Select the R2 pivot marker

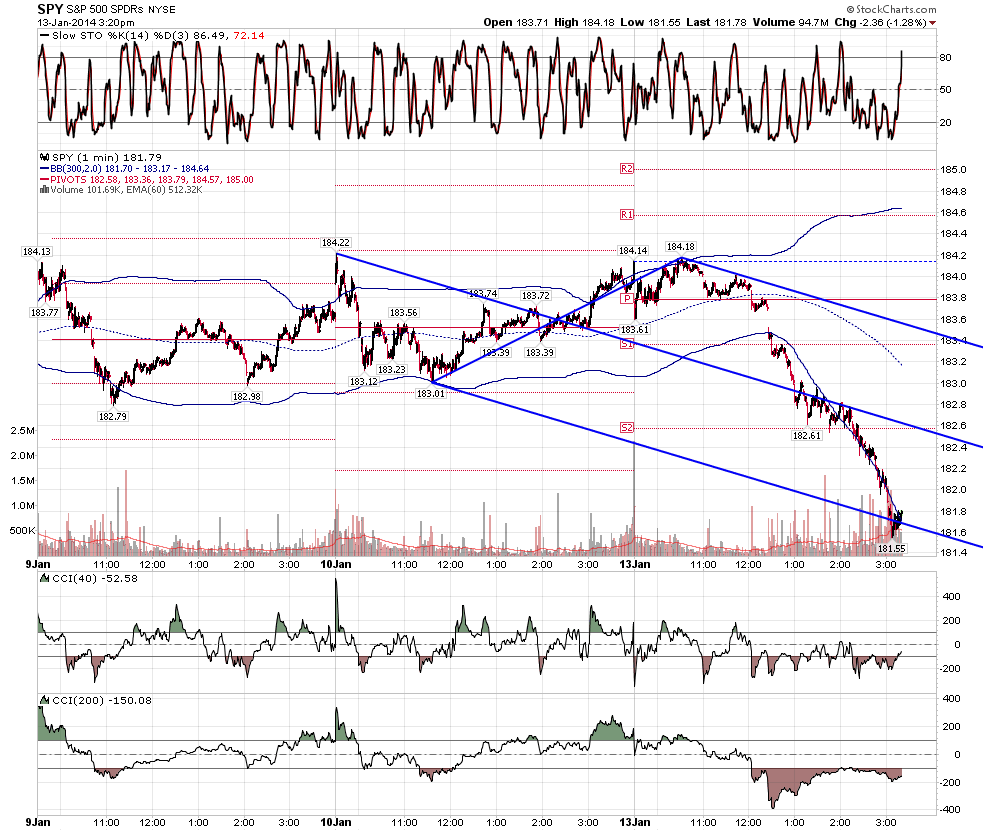(627, 169)
